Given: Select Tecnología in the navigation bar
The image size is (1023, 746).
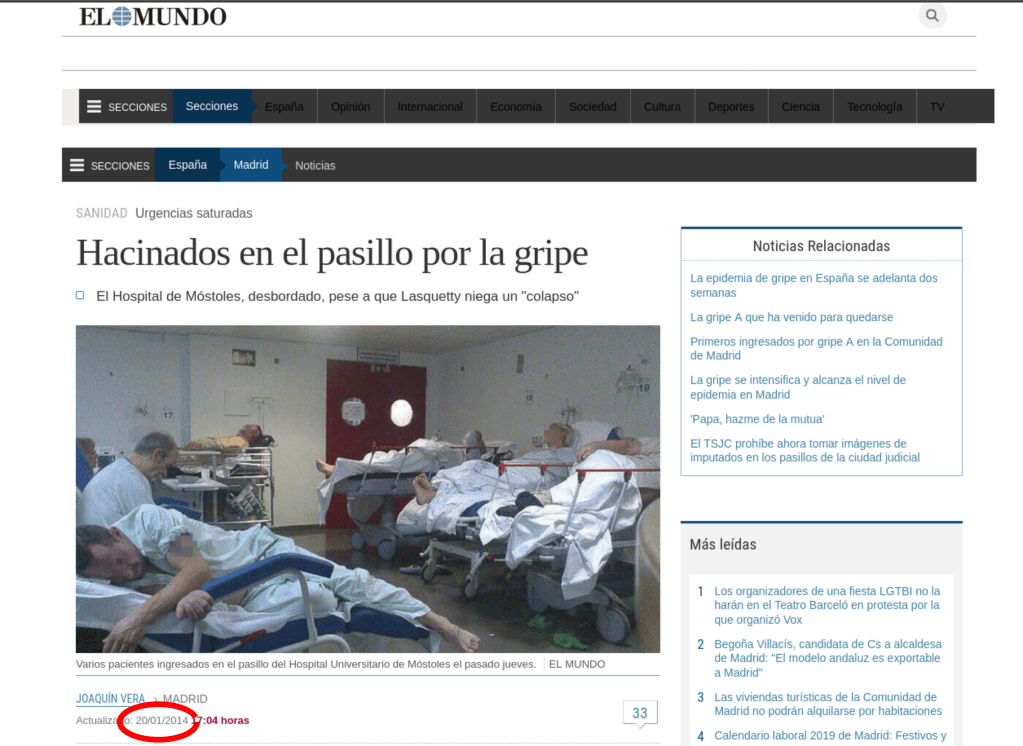Looking at the screenshot, I should (x=874, y=107).
